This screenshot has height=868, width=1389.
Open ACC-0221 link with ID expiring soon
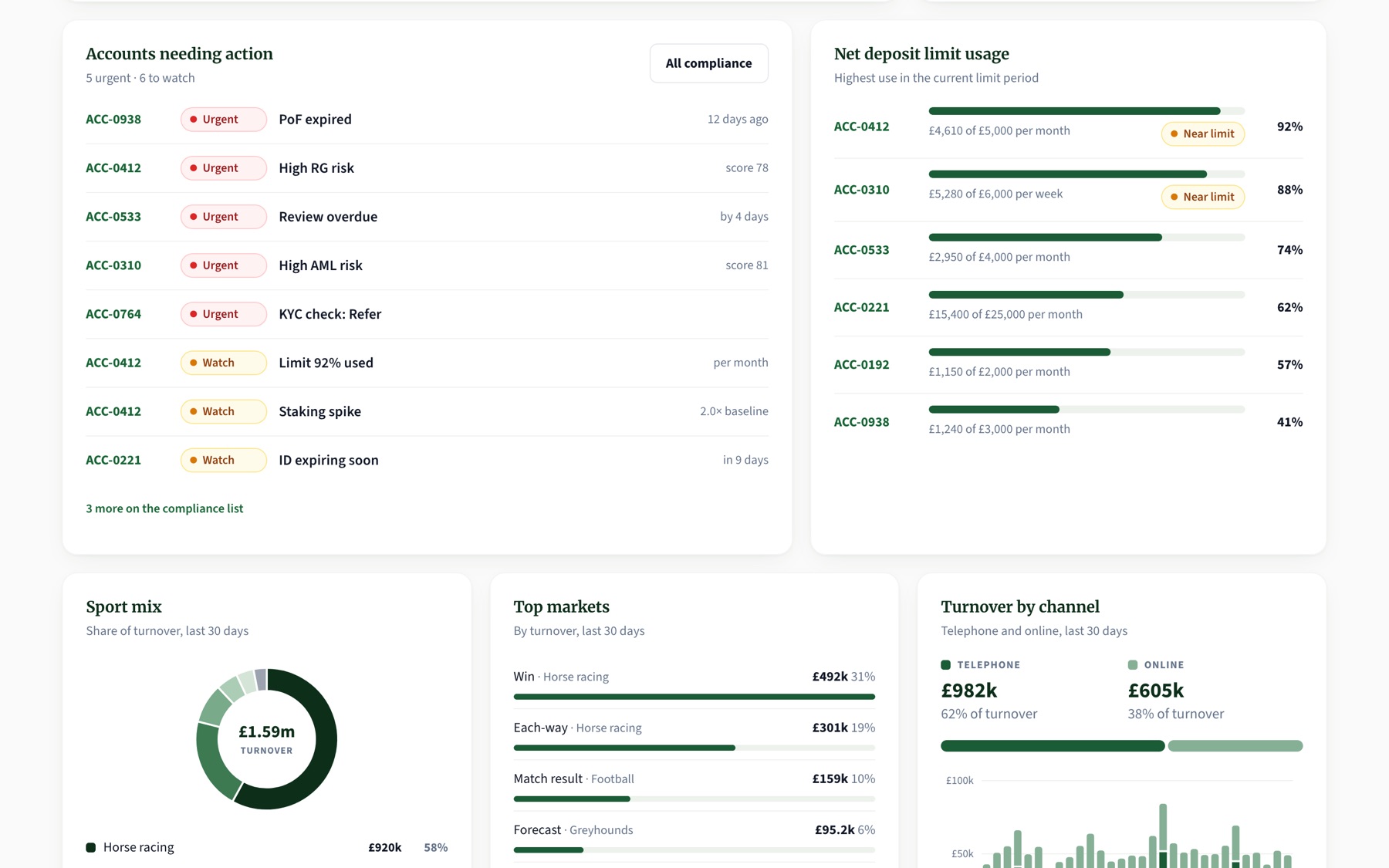[x=113, y=460]
